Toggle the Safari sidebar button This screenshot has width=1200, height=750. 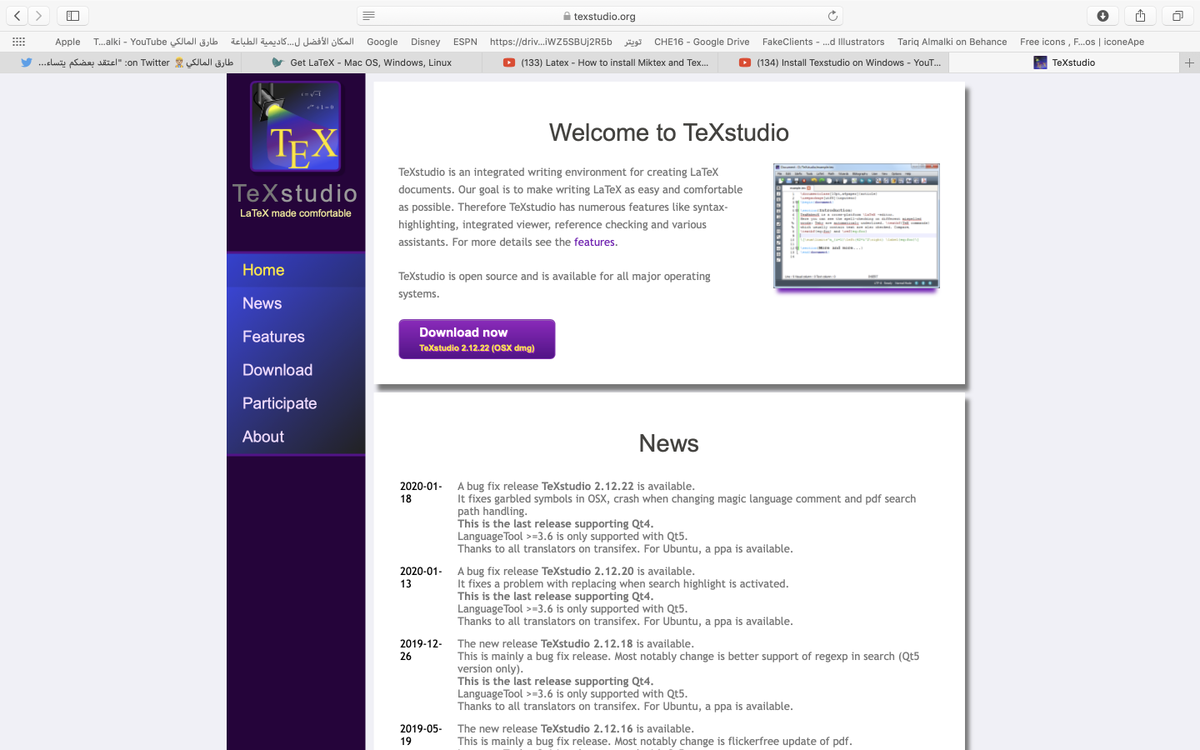[73, 15]
